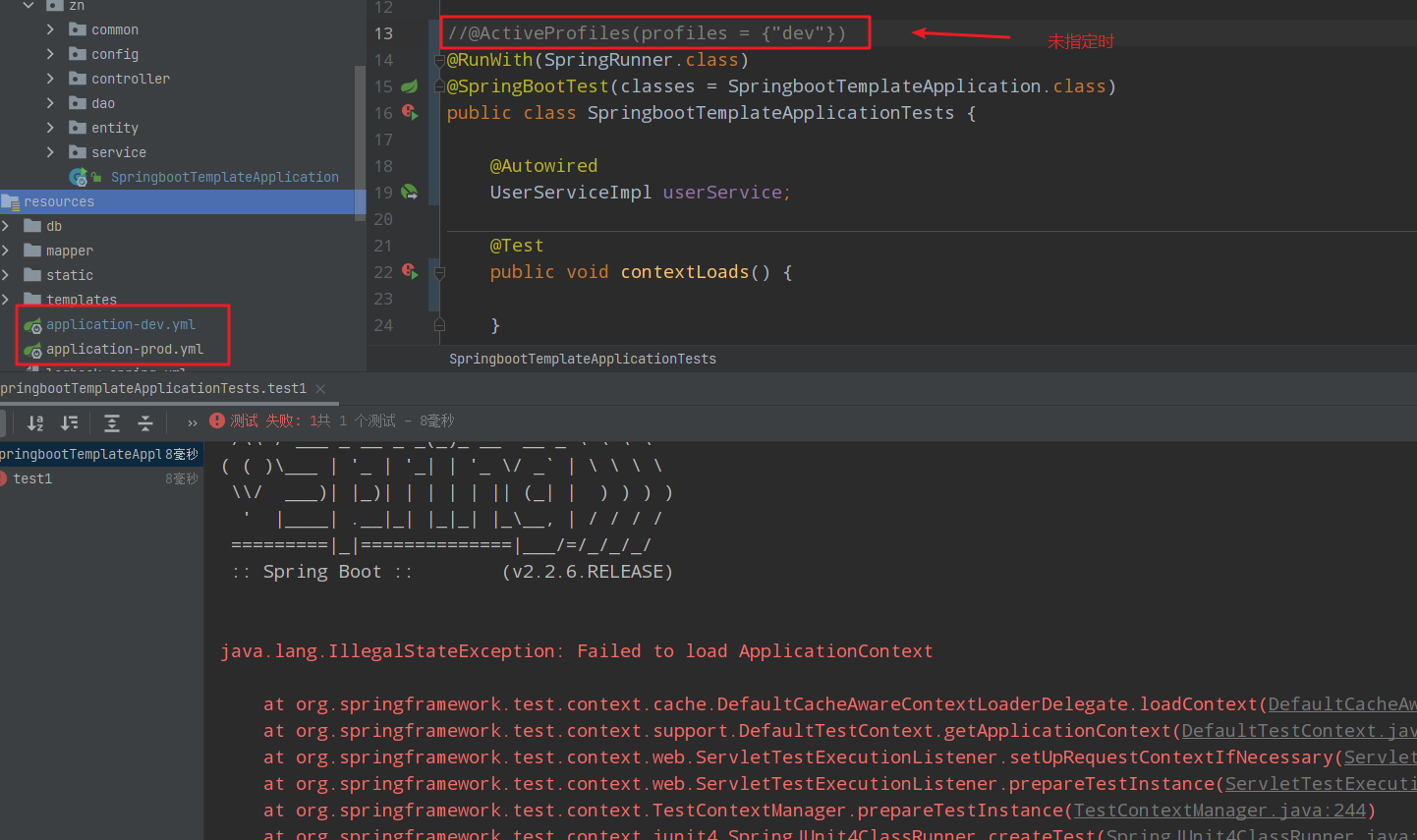
Task: Expand the dao package
Action: [x=50, y=103]
